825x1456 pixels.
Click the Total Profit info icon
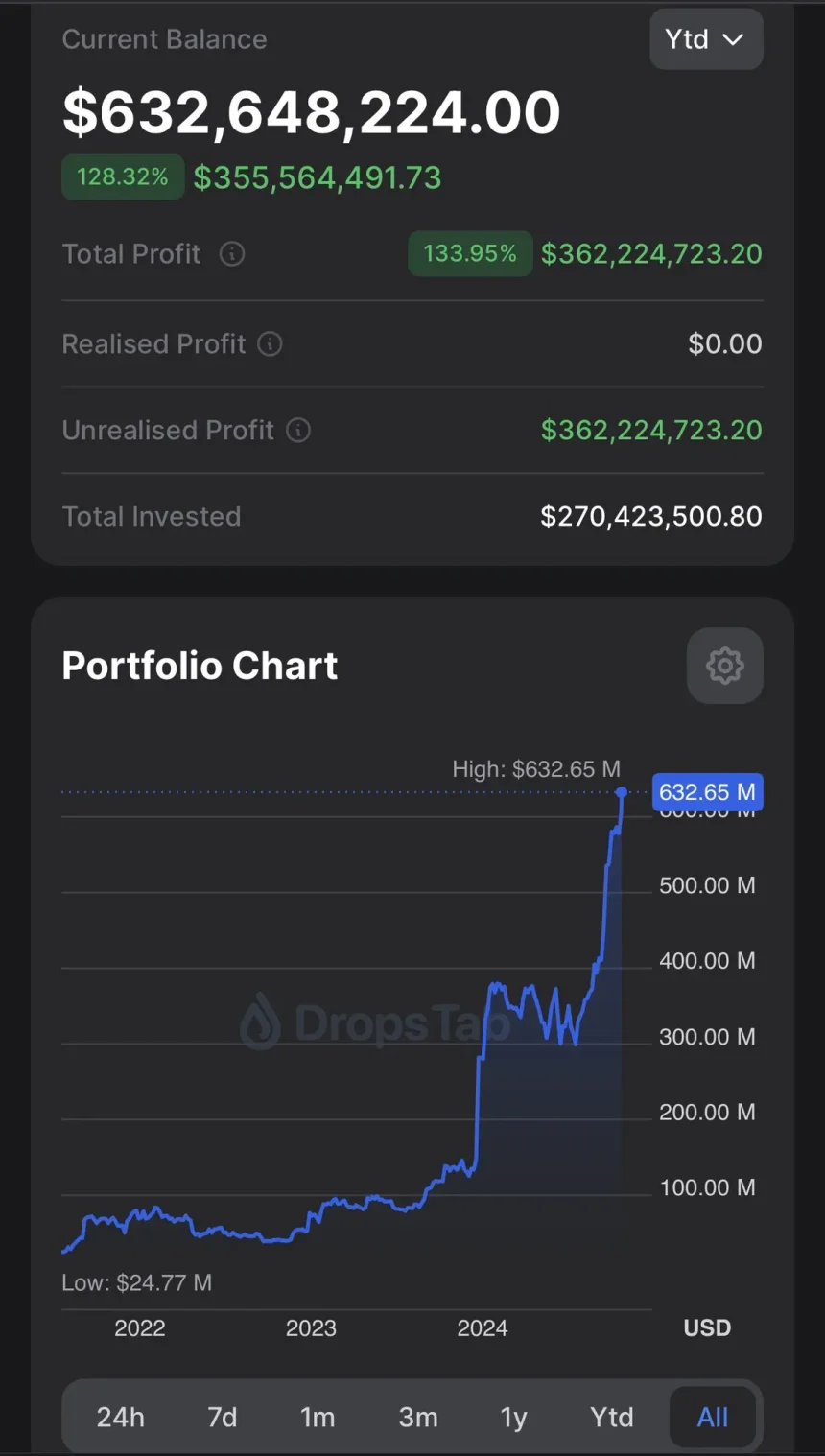click(x=232, y=254)
